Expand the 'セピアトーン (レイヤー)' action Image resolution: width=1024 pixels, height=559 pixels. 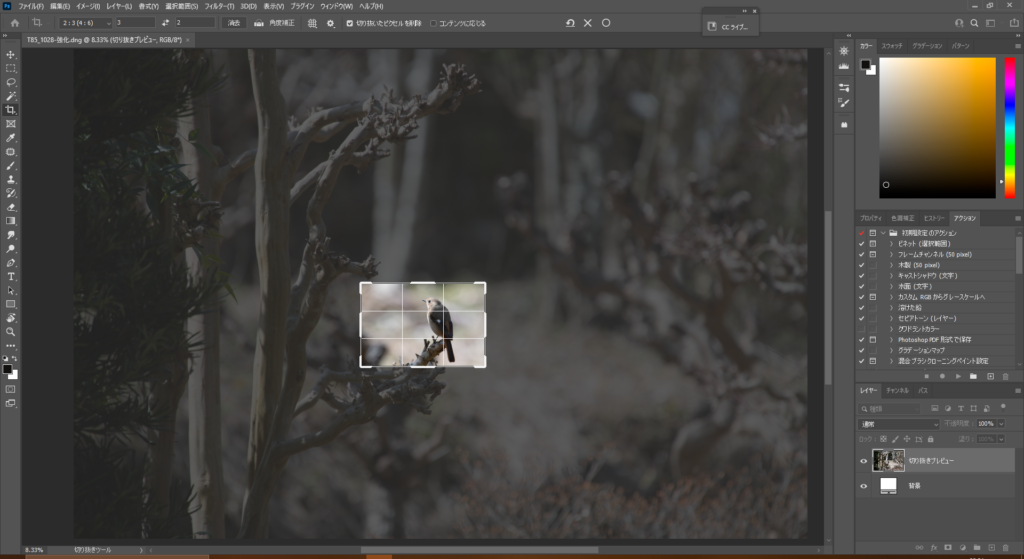[x=891, y=317]
